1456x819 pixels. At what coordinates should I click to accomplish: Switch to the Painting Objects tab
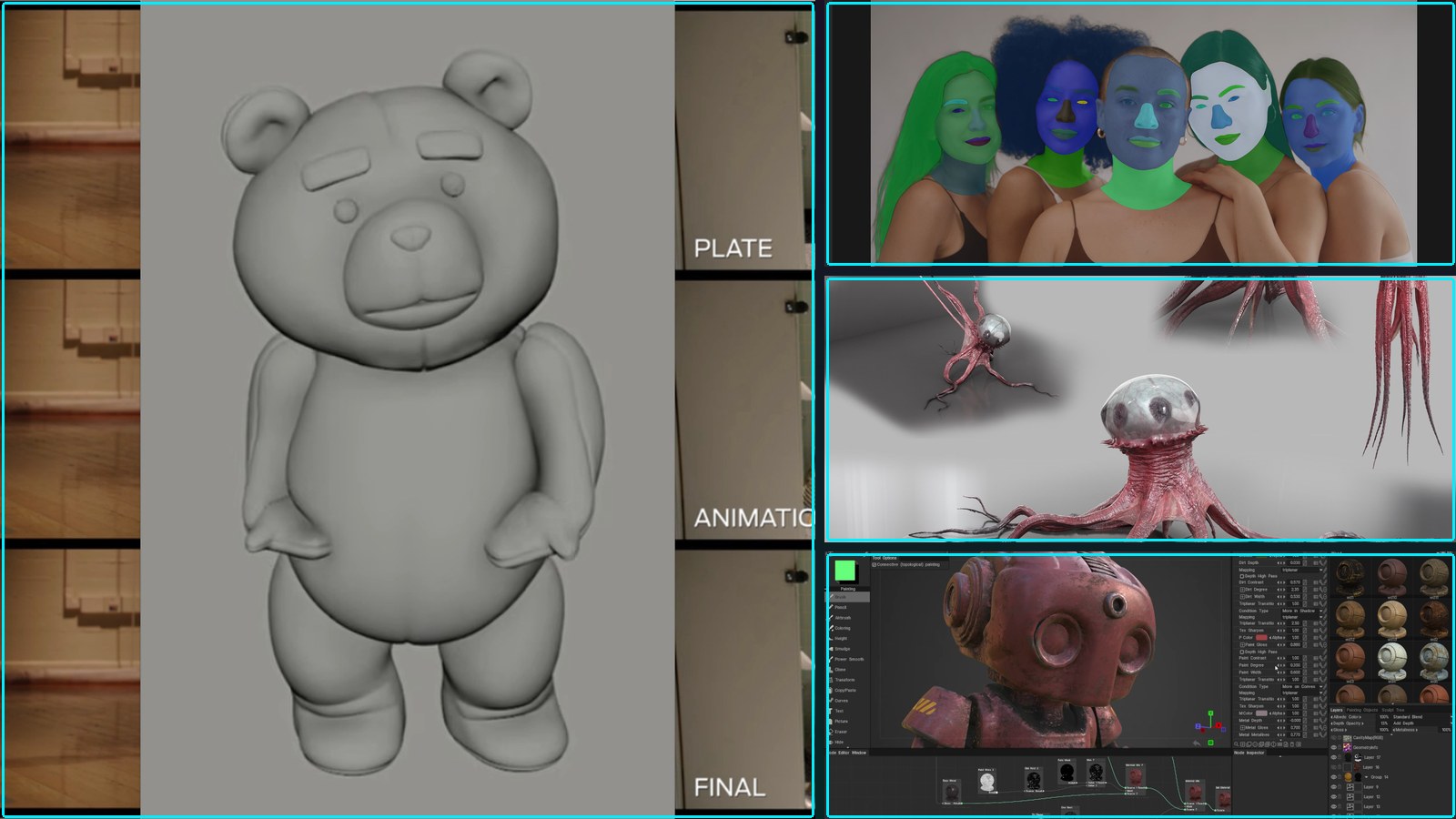1361,710
